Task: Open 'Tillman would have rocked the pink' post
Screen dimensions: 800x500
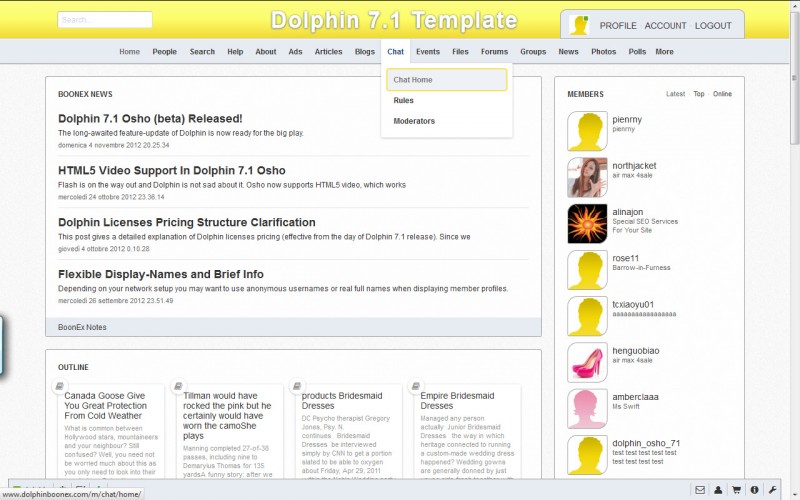Action: coord(227,416)
